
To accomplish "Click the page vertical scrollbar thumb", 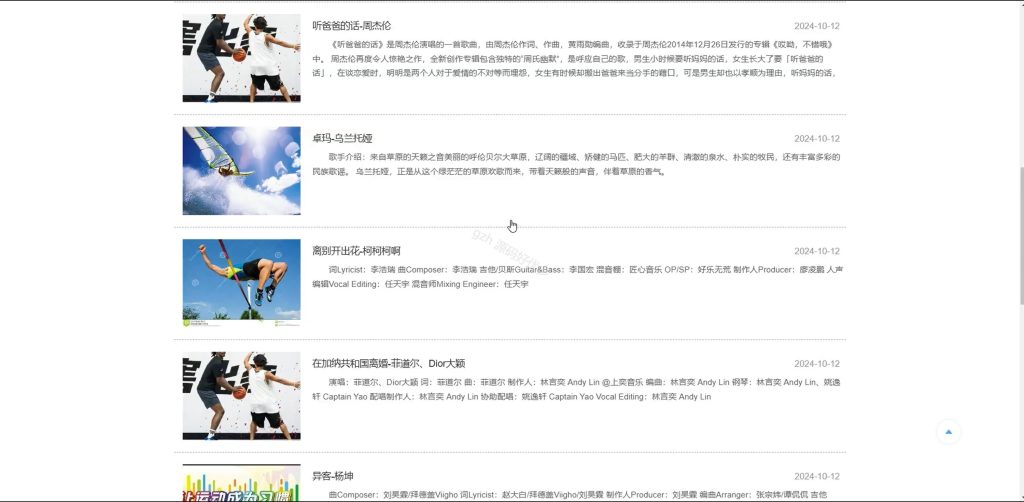I will pos(1021,235).
